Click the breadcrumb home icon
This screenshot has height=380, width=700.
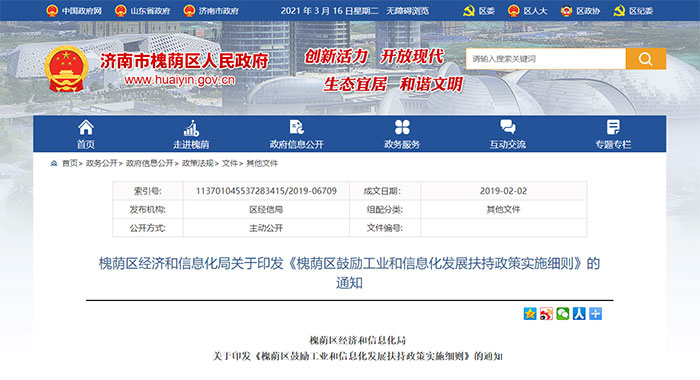coord(54,163)
